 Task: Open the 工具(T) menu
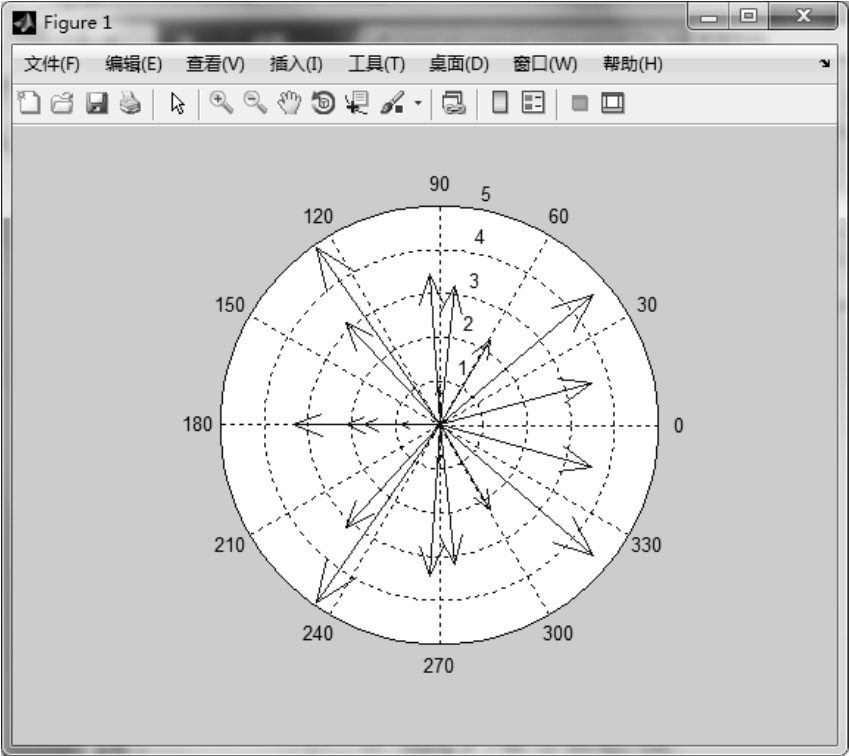[x=376, y=64]
